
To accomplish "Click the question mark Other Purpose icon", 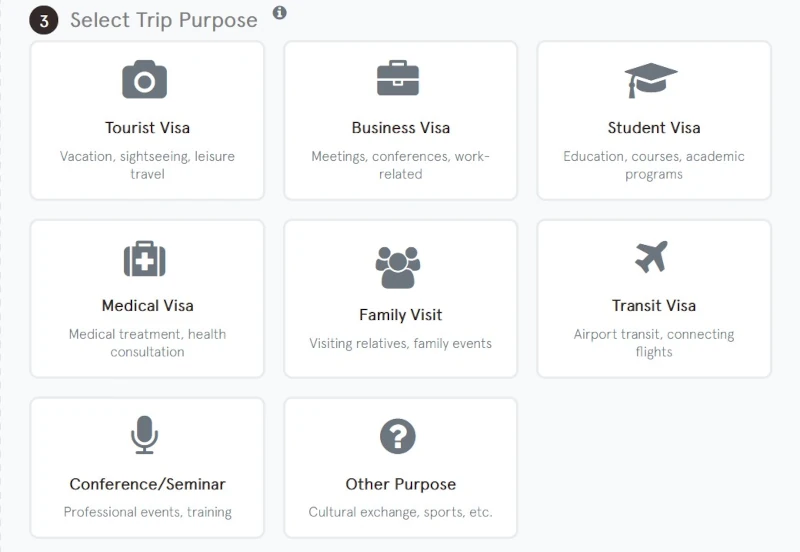I will pos(398,436).
